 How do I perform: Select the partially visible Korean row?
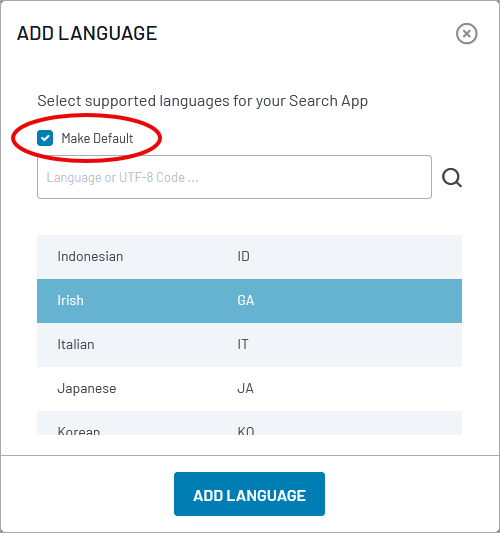[x=249, y=423]
